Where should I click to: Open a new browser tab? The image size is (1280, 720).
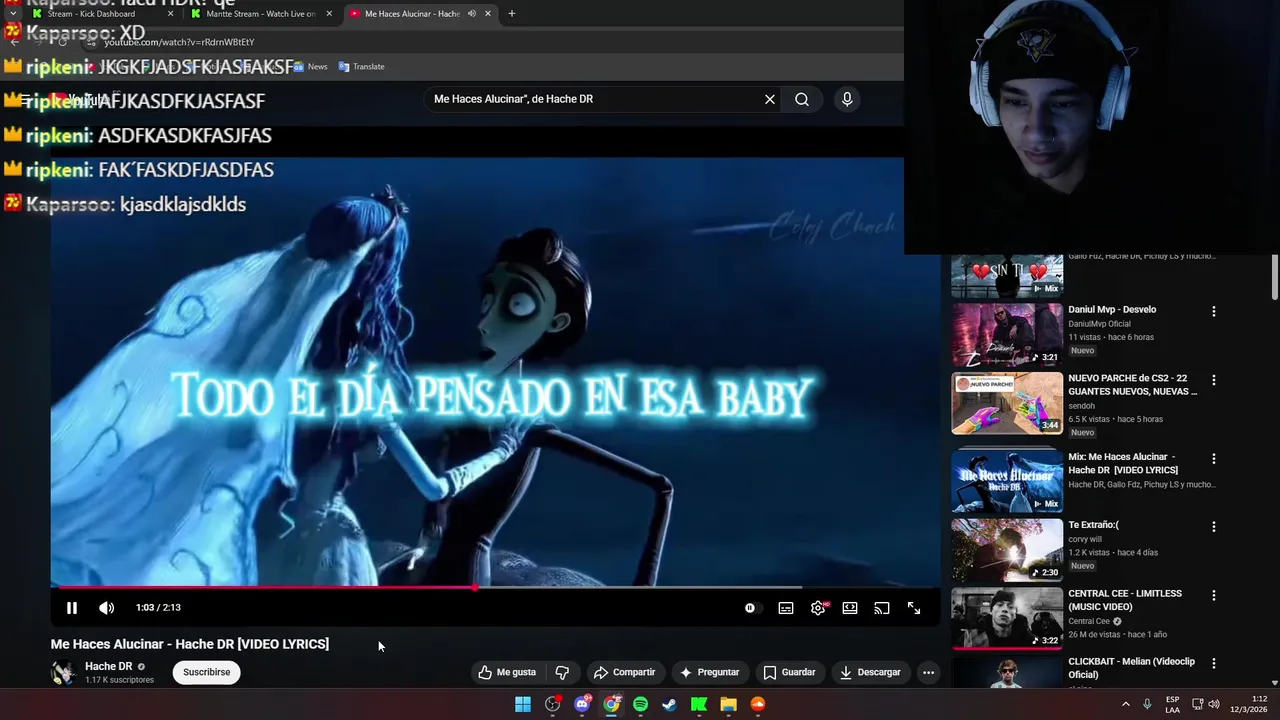point(512,14)
